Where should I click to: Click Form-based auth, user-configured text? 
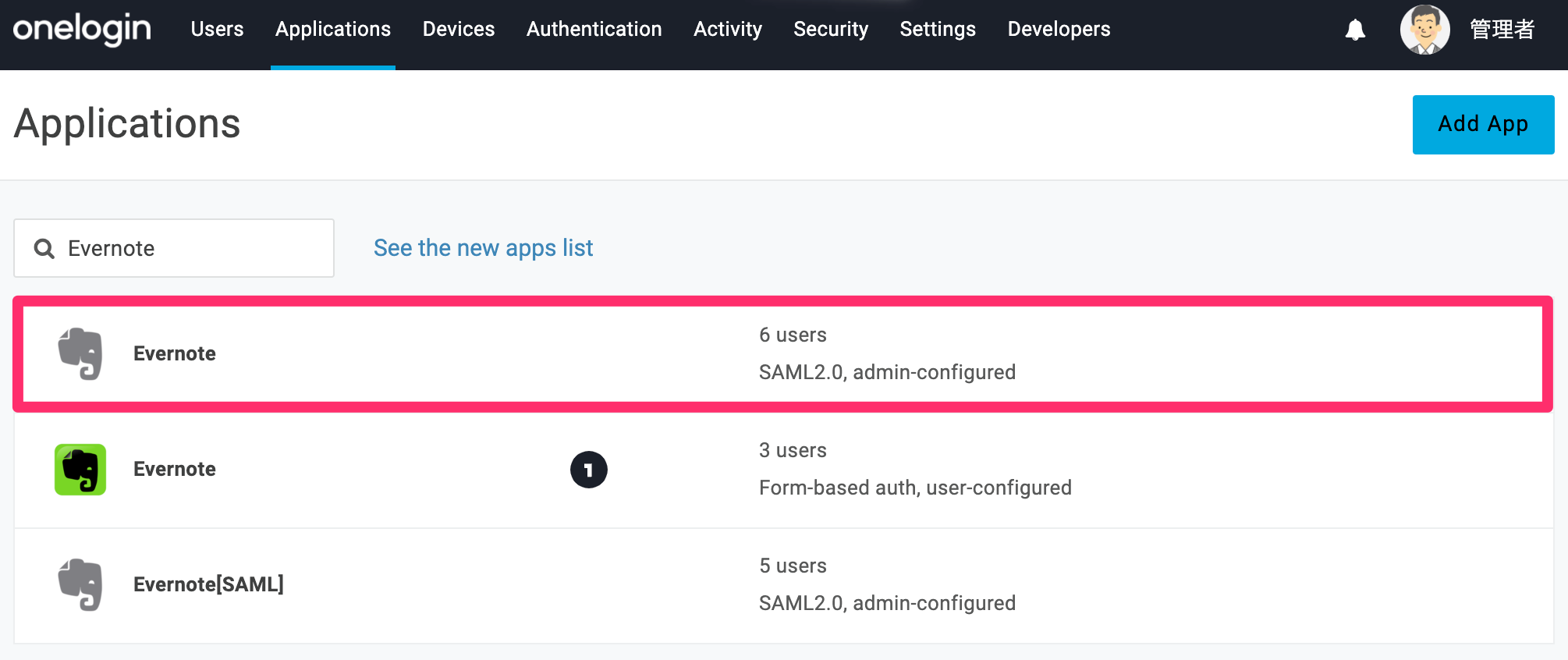click(915, 488)
